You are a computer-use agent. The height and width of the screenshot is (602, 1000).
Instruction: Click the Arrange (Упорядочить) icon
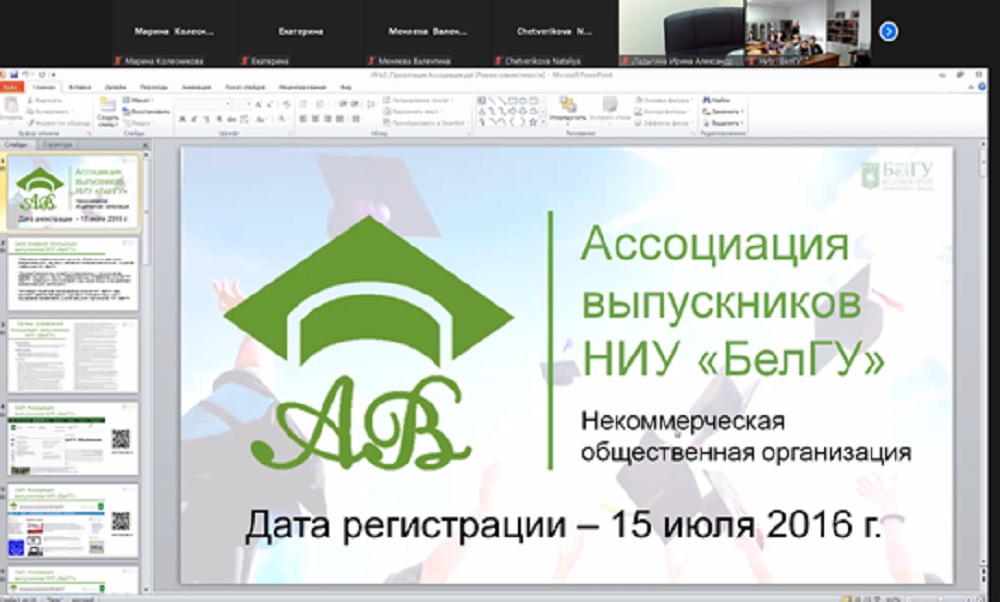(x=567, y=108)
